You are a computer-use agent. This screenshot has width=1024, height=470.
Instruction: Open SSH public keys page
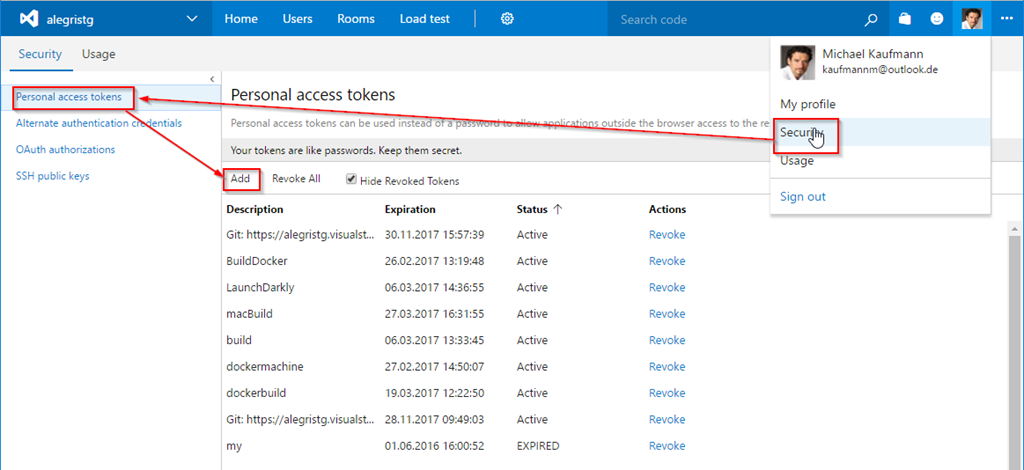(52, 176)
